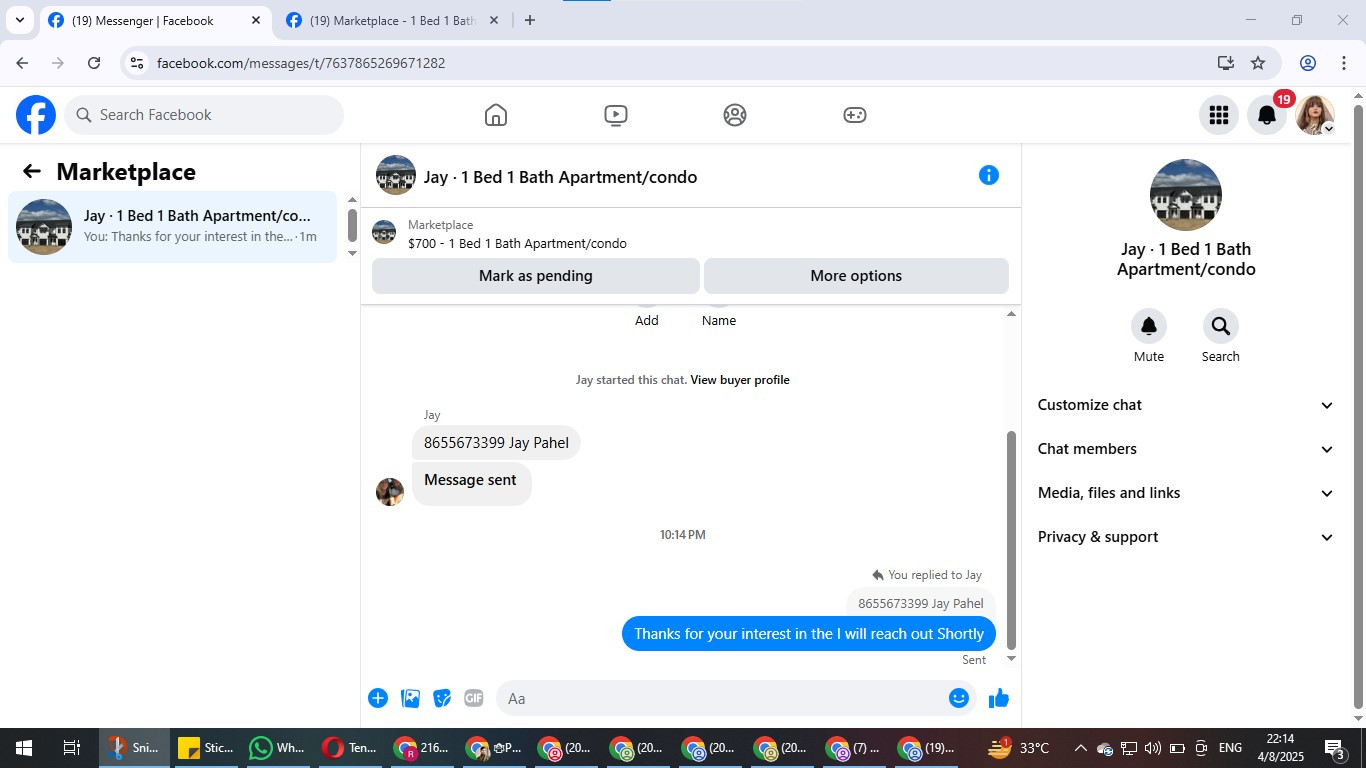Open Facebook home via logo
The width and height of the screenshot is (1366, 768).
pos(36,115)
